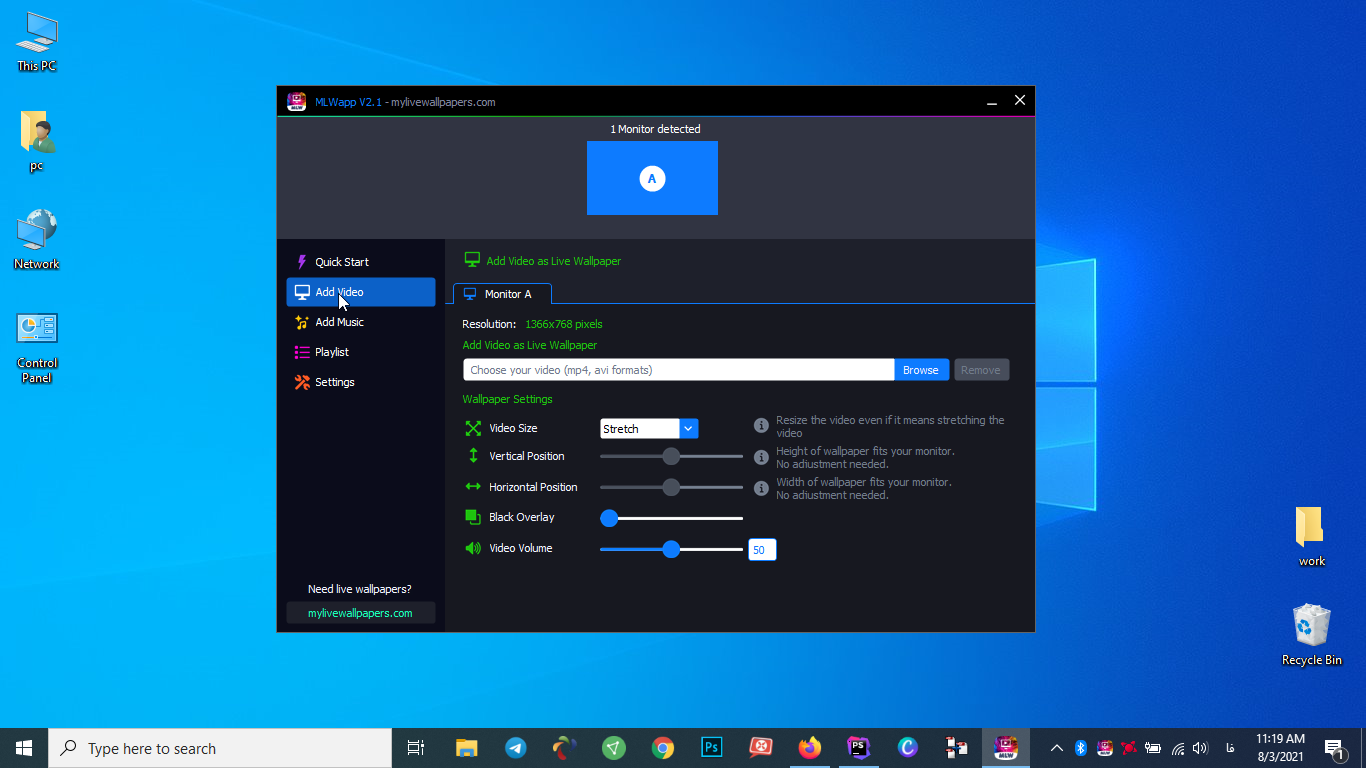The width and height of the screenshot is (1366, 768).
Task: Switch to the Monitor A tab
Action: (502, 294)
